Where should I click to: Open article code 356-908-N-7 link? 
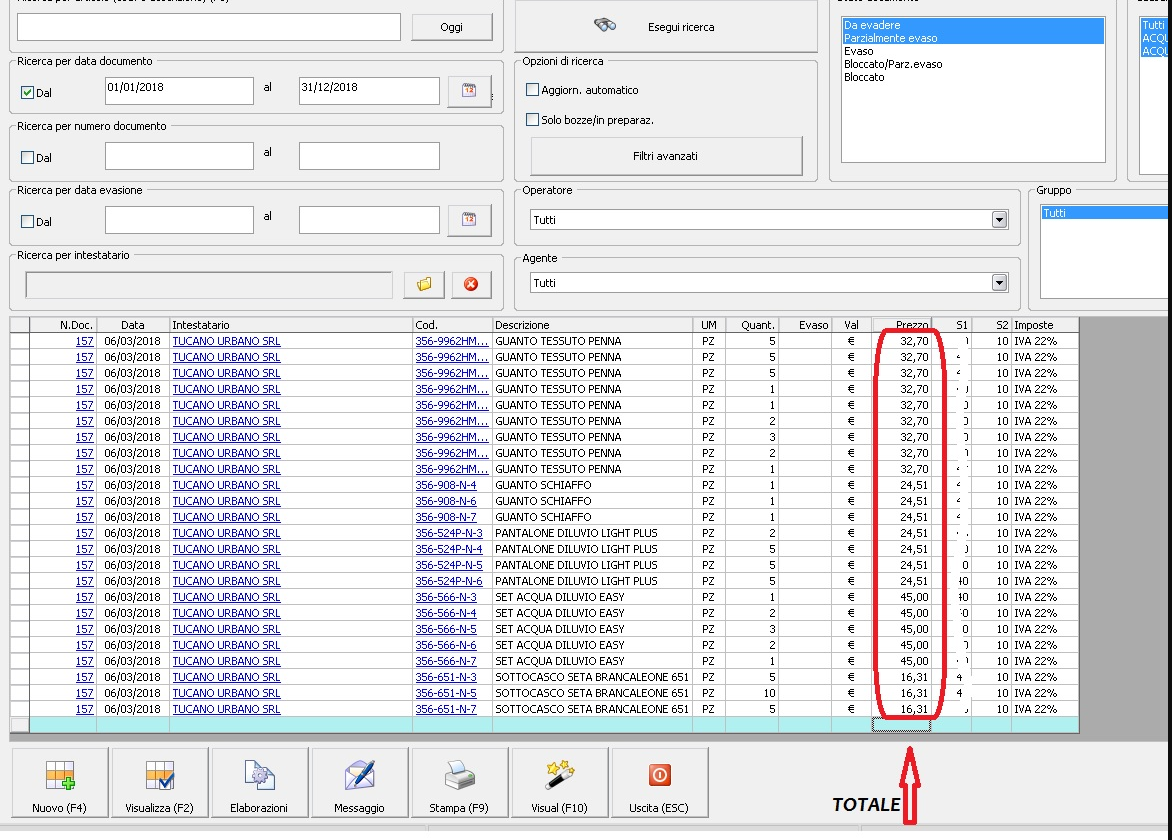click(445, 517)
